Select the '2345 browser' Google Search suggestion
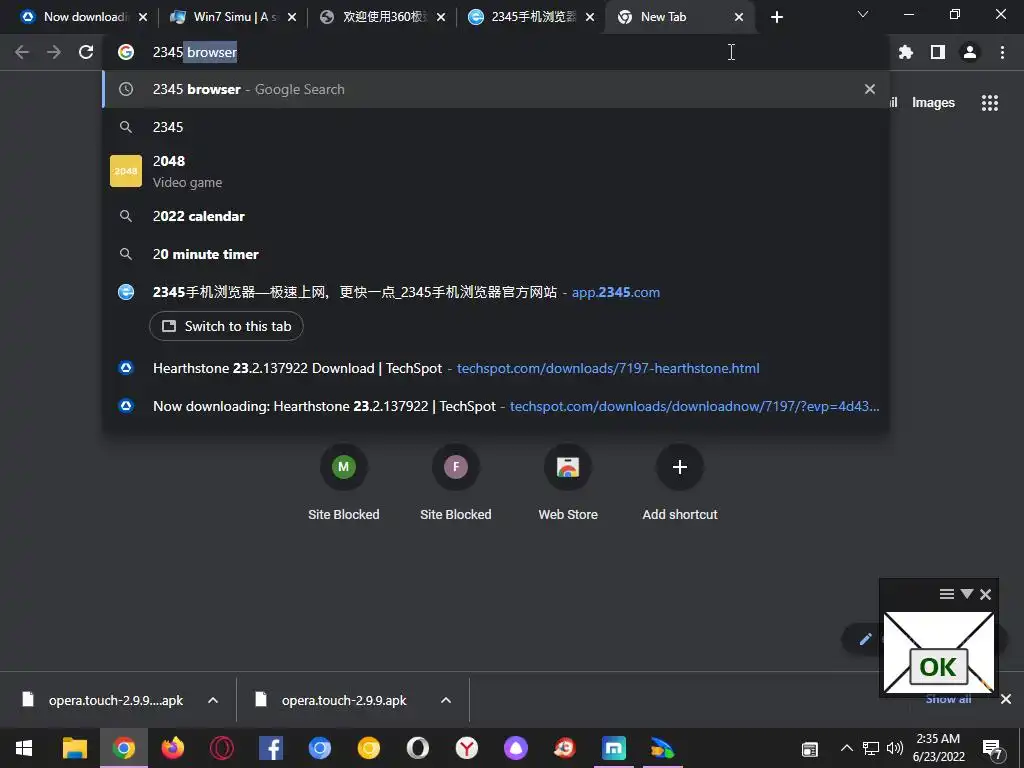1024x768 pixels. pyautogui.click(x=495, y=89)
